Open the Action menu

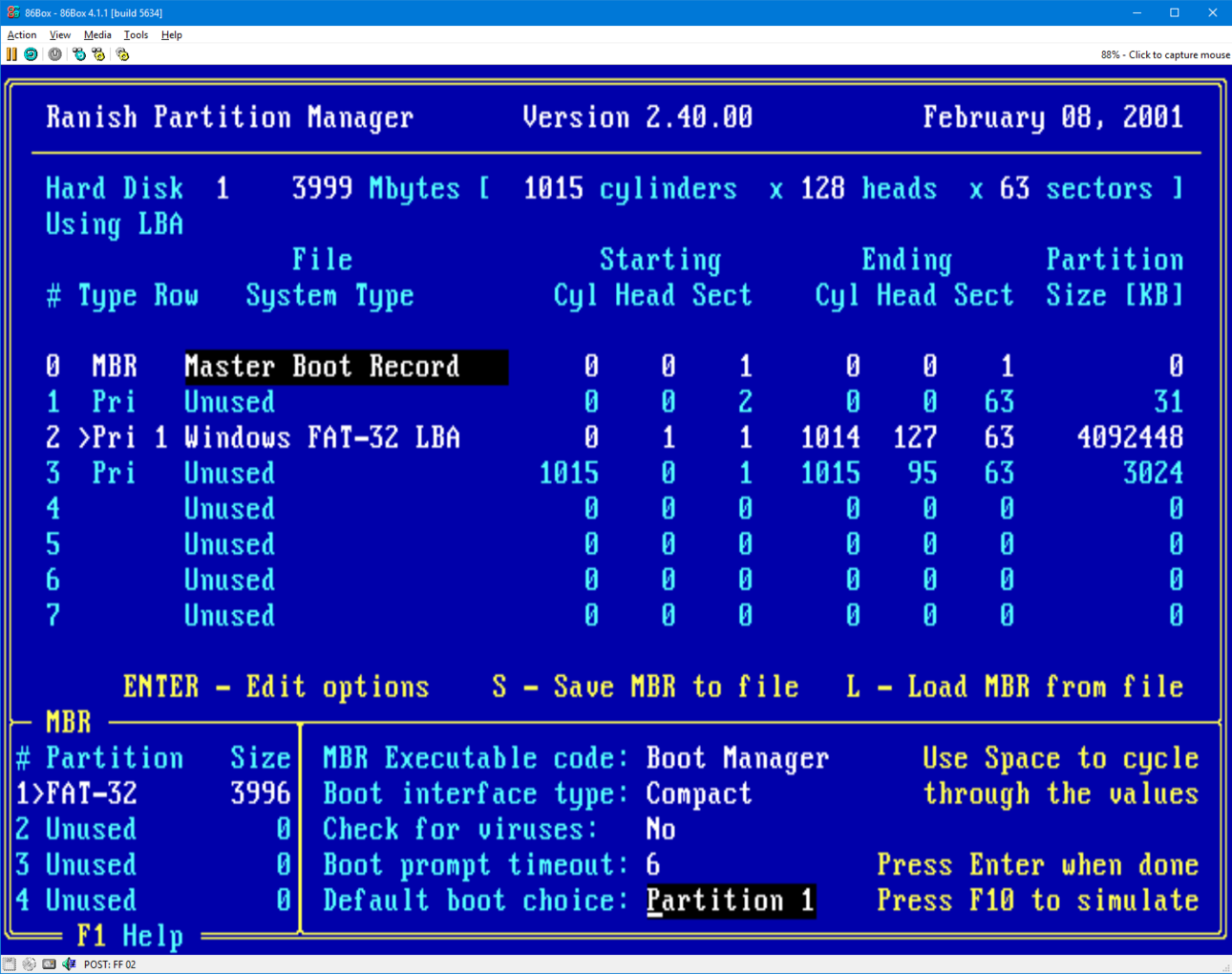point(22,34)
